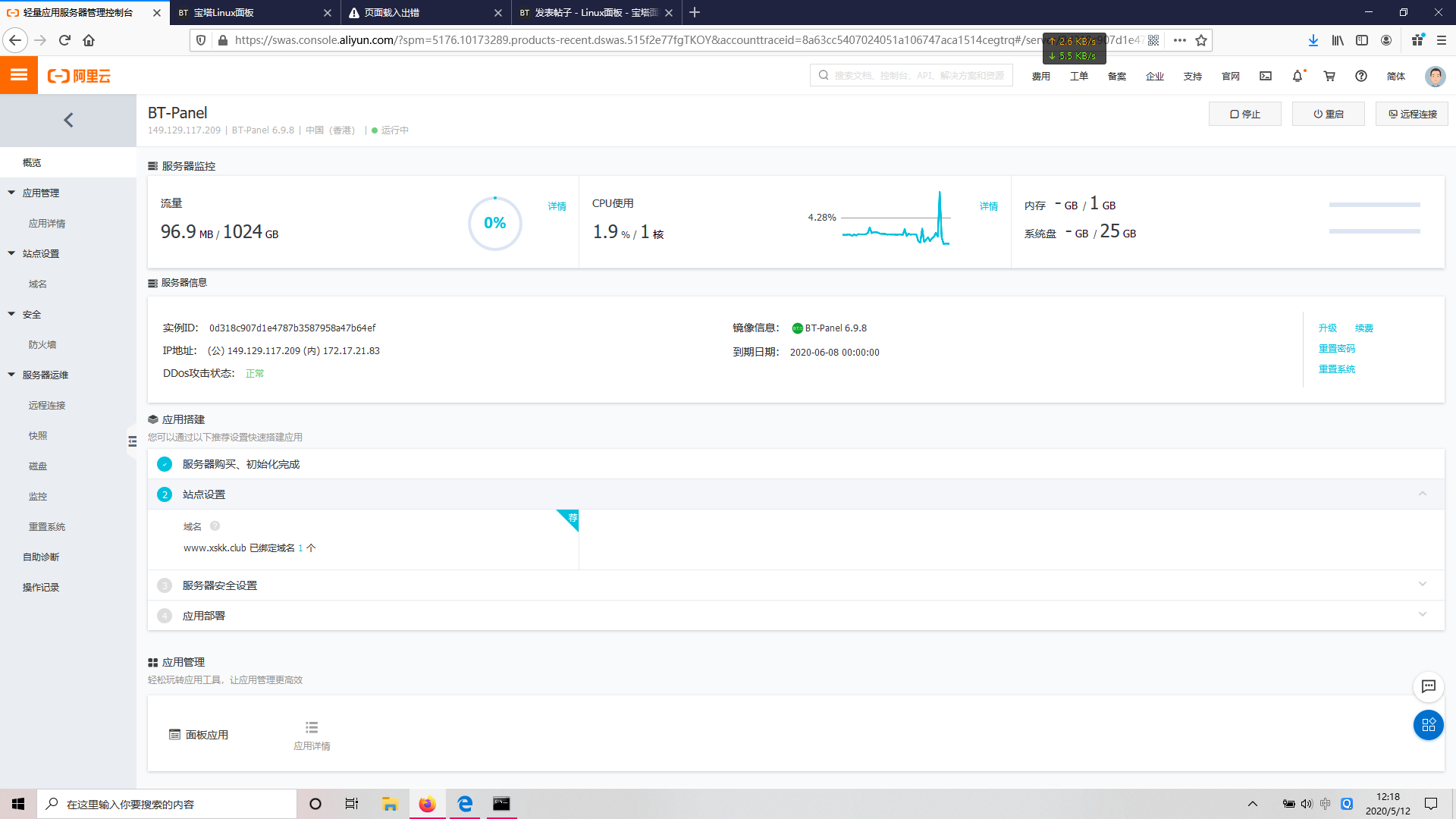This screenshot has height=819, width=1456.
Task: Collapse the 站点设置 sidebar group
Action: [11, 253]
